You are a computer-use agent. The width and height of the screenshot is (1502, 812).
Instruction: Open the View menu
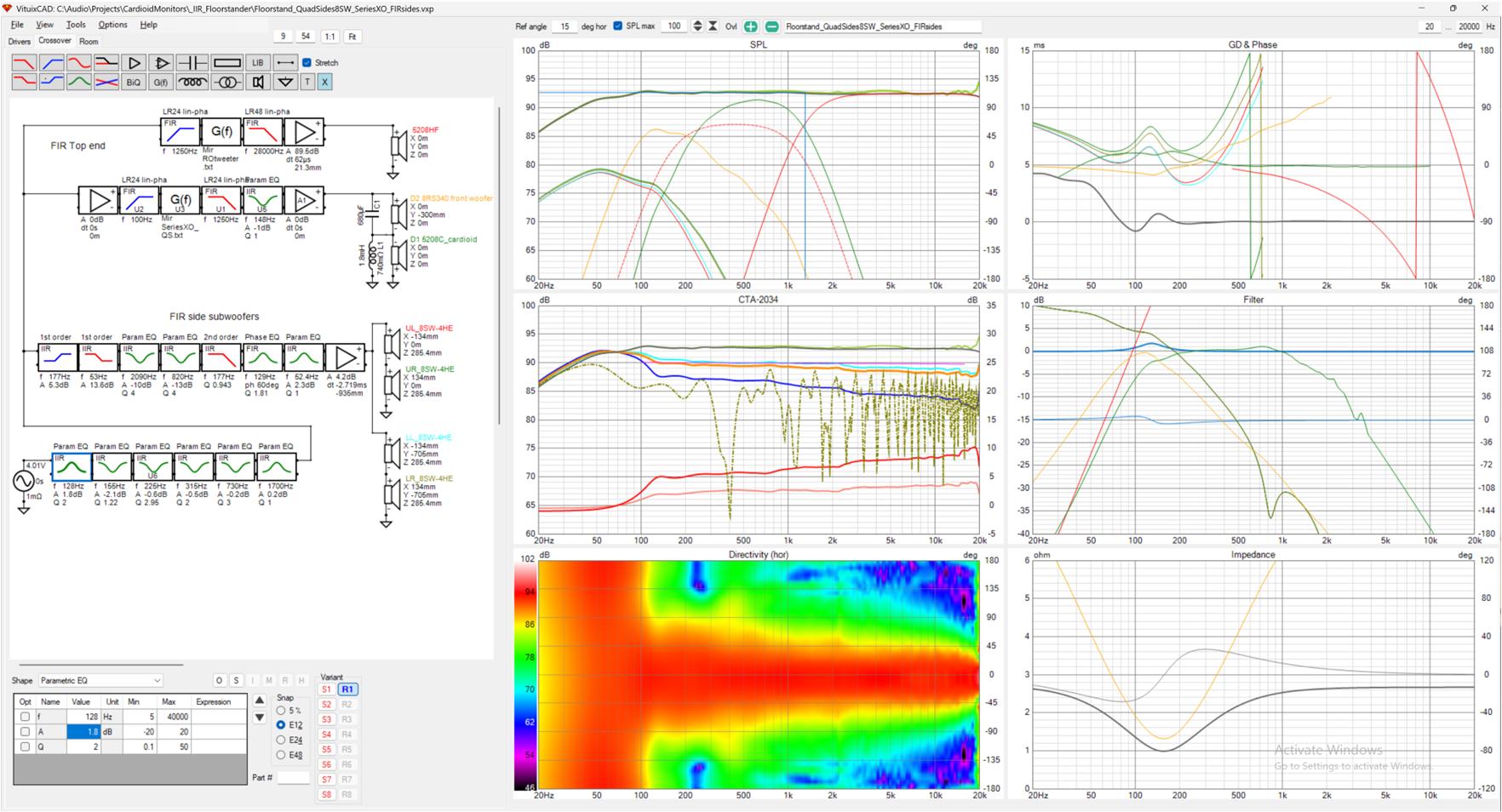[x=44, y=25]
